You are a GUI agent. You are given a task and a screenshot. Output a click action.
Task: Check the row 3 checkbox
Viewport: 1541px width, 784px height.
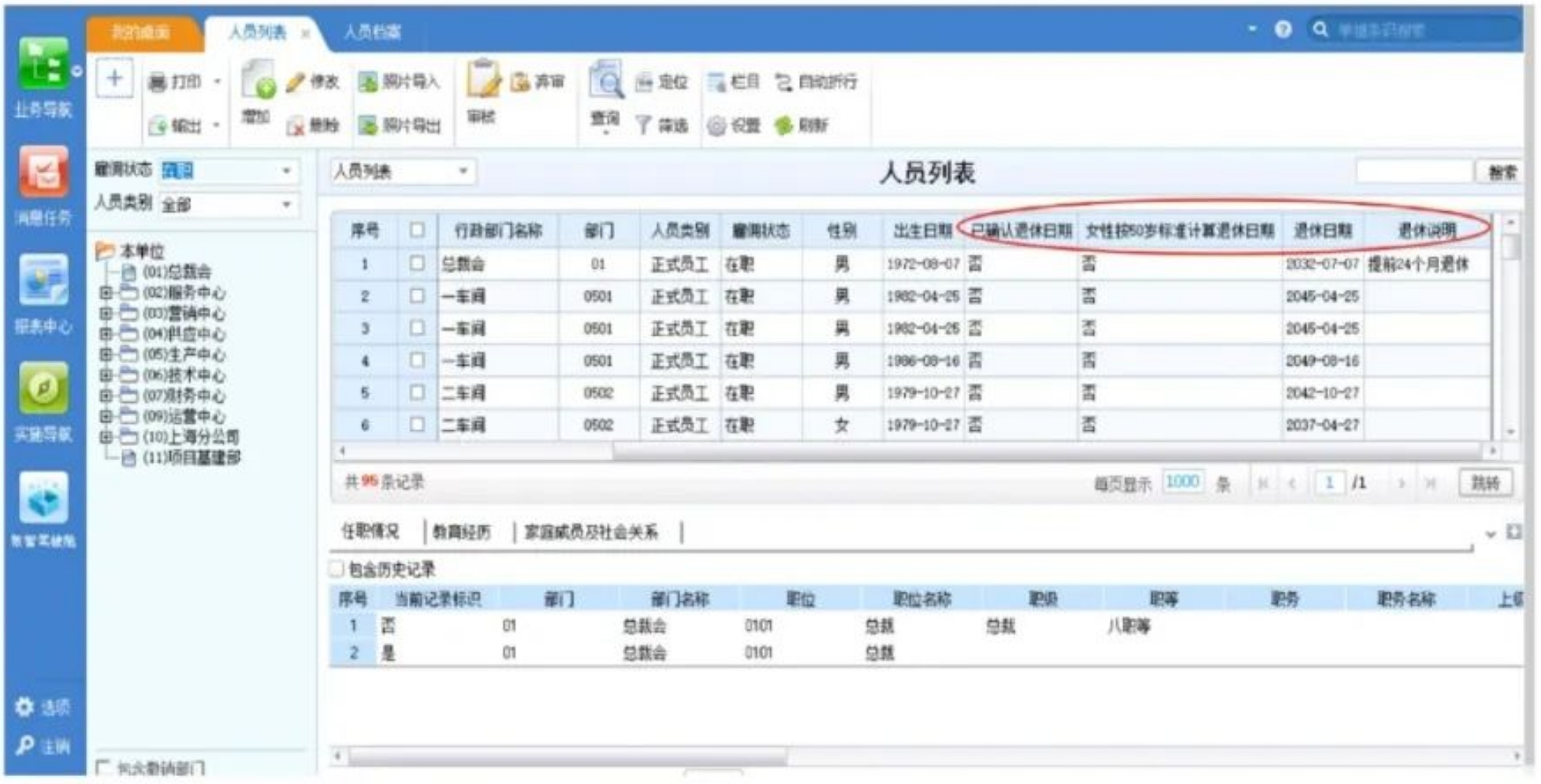pos(417,328)
